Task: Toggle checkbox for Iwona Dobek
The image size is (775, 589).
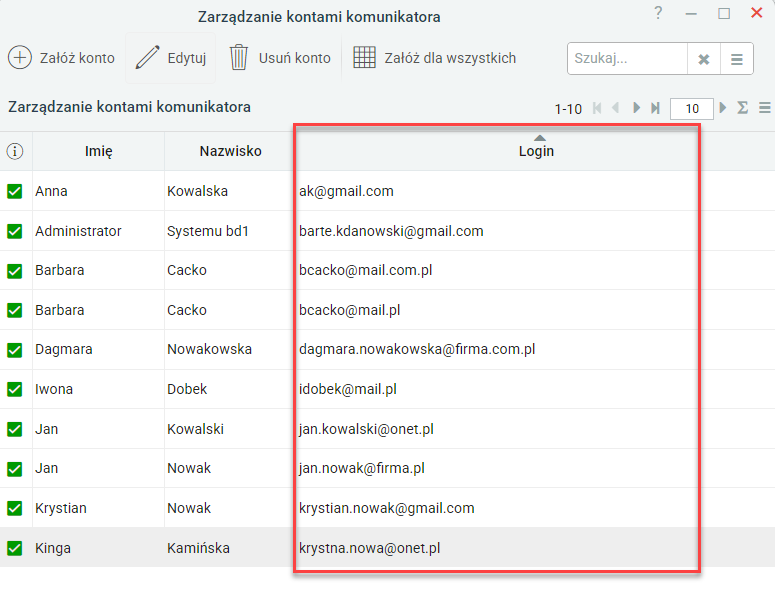Action: [15, 389]
